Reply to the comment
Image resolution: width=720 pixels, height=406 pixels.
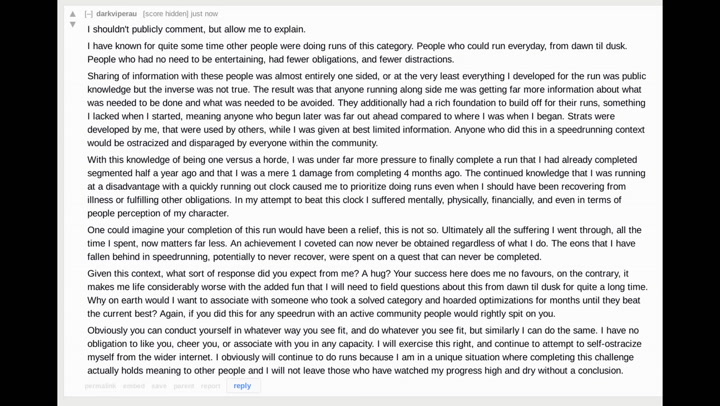(242, 386)
